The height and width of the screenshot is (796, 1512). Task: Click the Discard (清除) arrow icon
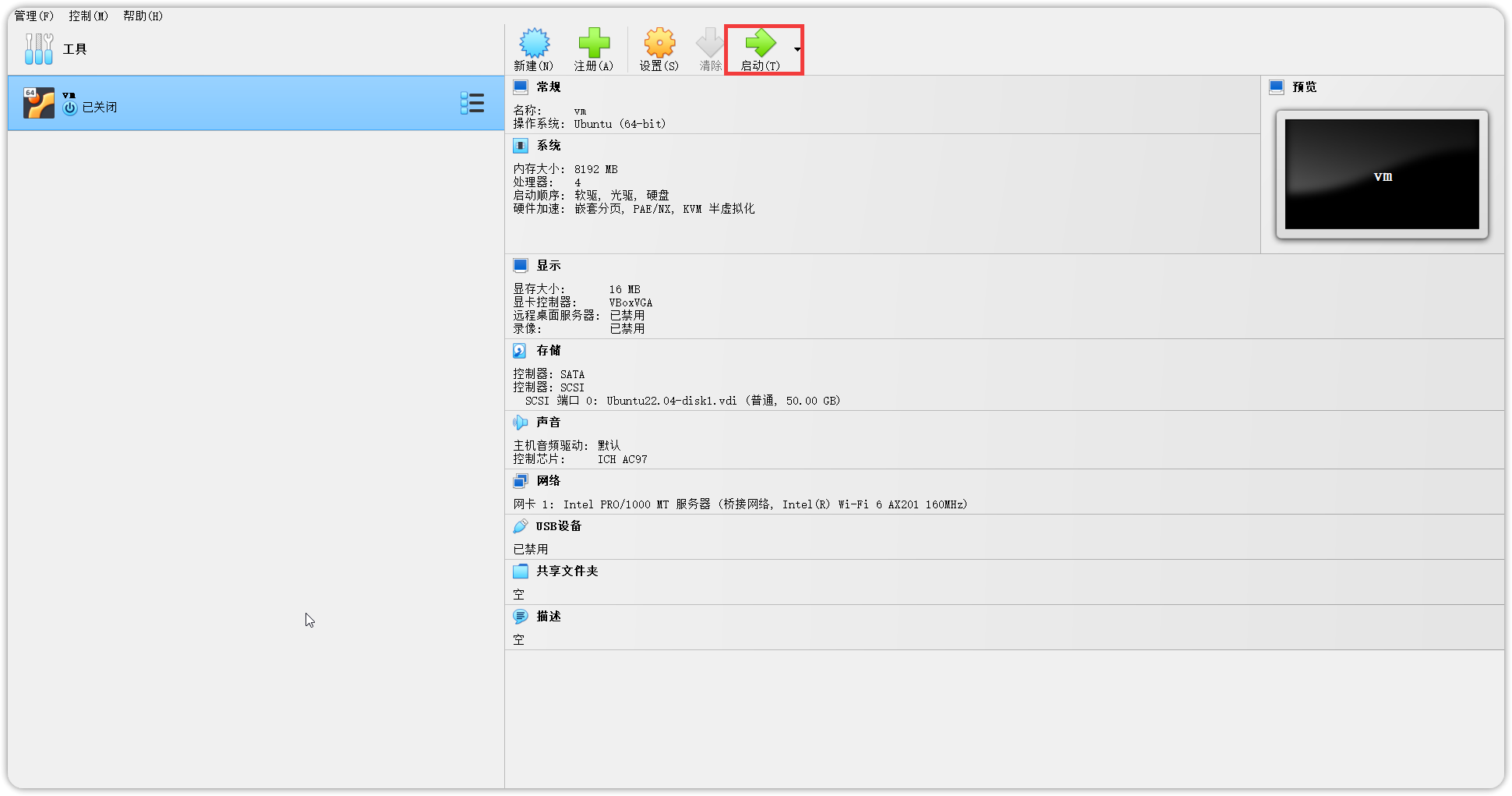(x=710, y=43)
